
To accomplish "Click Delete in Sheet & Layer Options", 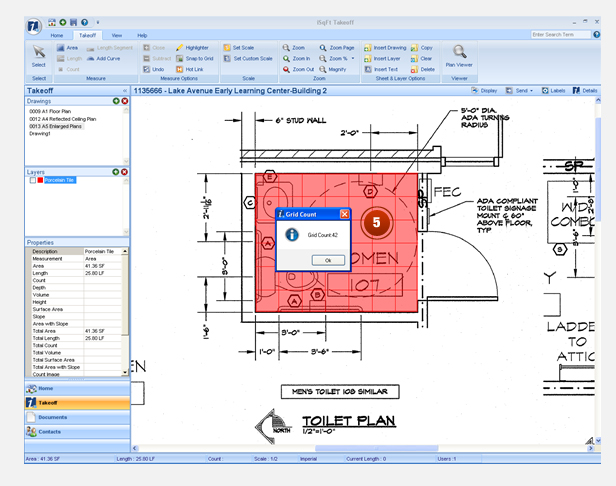I will coord(423,69).
